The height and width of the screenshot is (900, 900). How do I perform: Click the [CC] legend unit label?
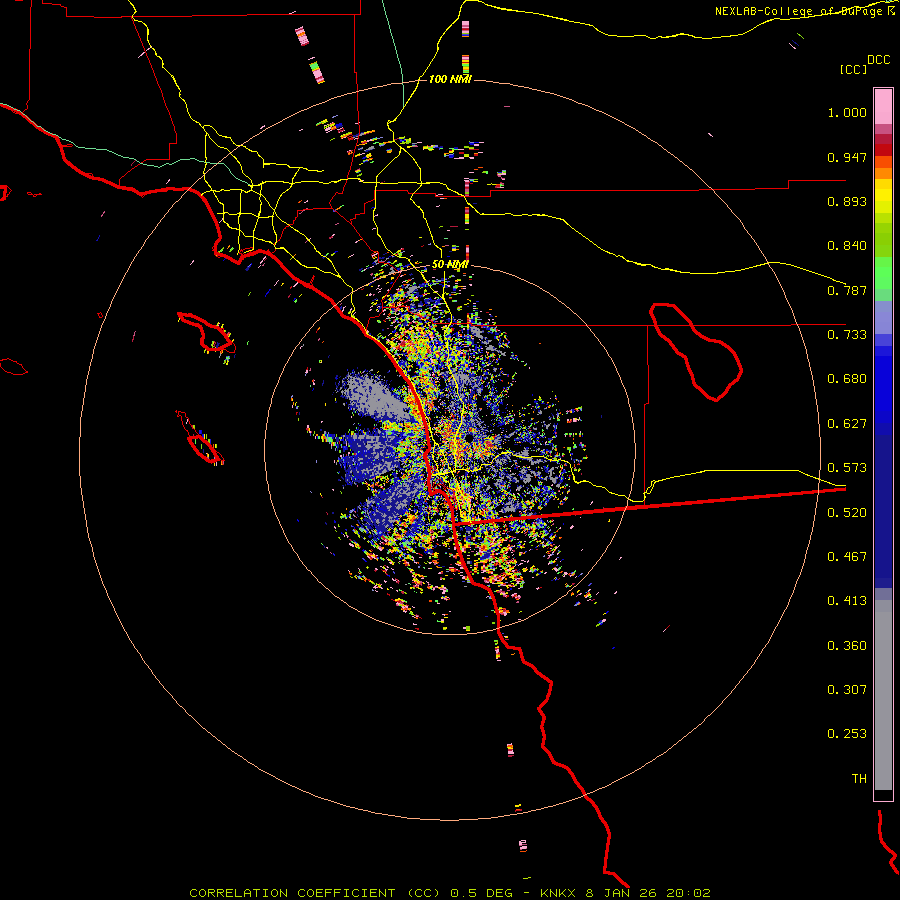(x=853, y=69)
